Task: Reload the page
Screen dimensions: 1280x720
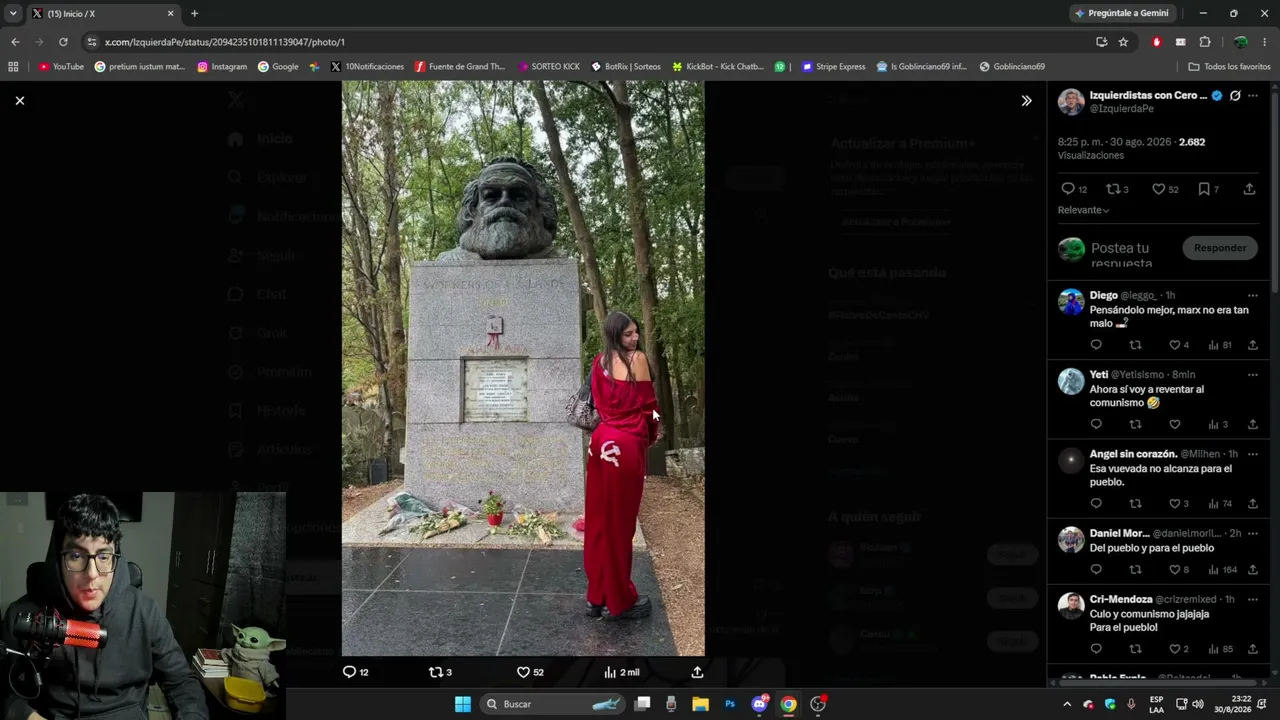Action: [x=63, y=42]
